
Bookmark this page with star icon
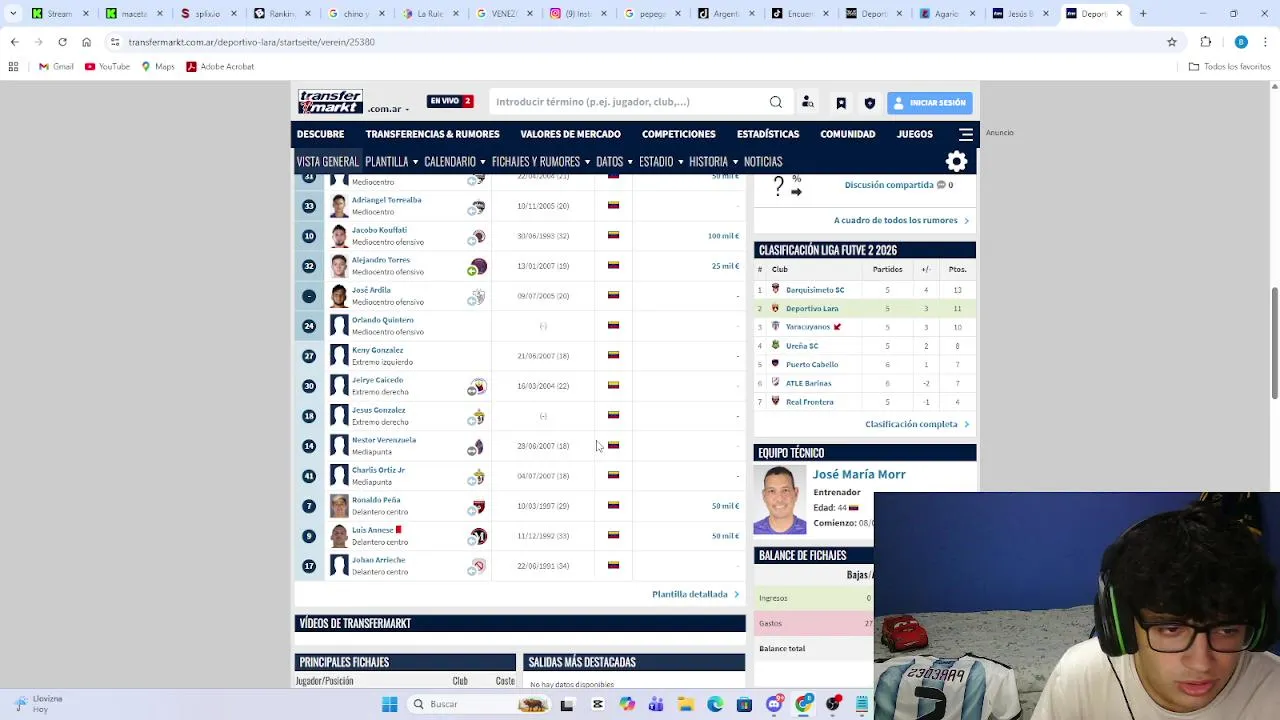[x=1172, y=42]
